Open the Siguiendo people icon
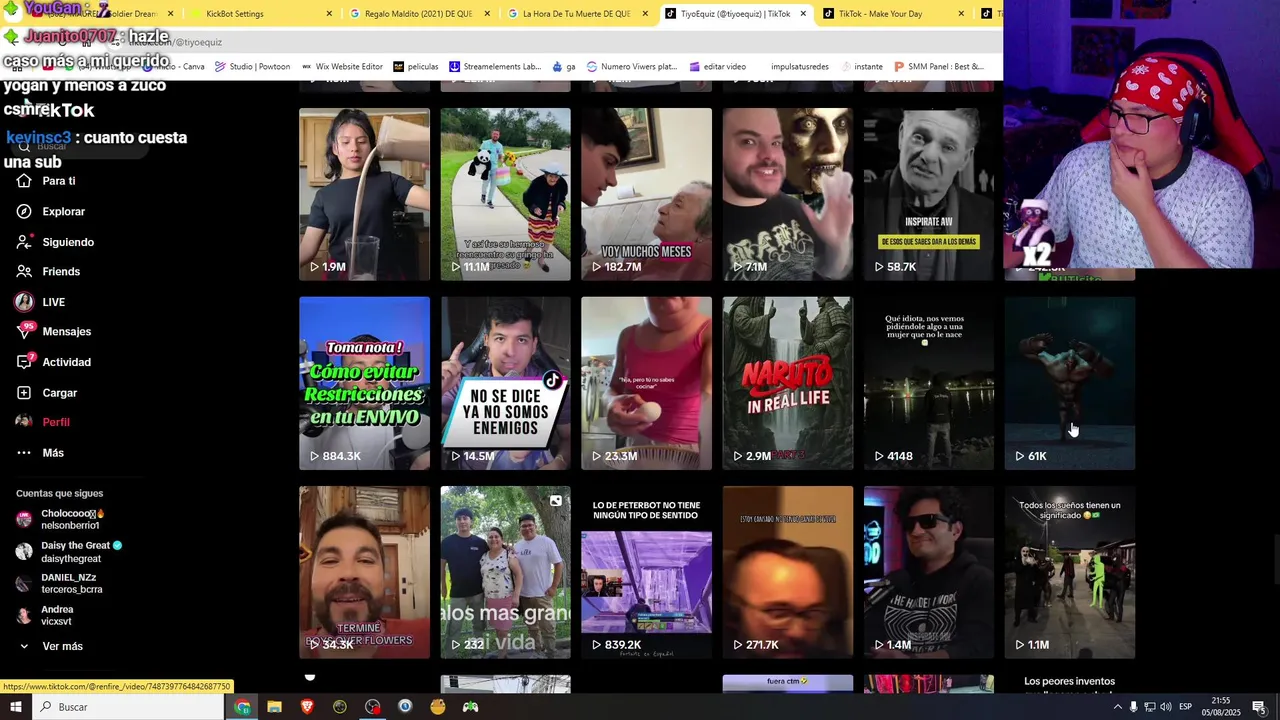Screen dimensions: 1280x720 24,242
